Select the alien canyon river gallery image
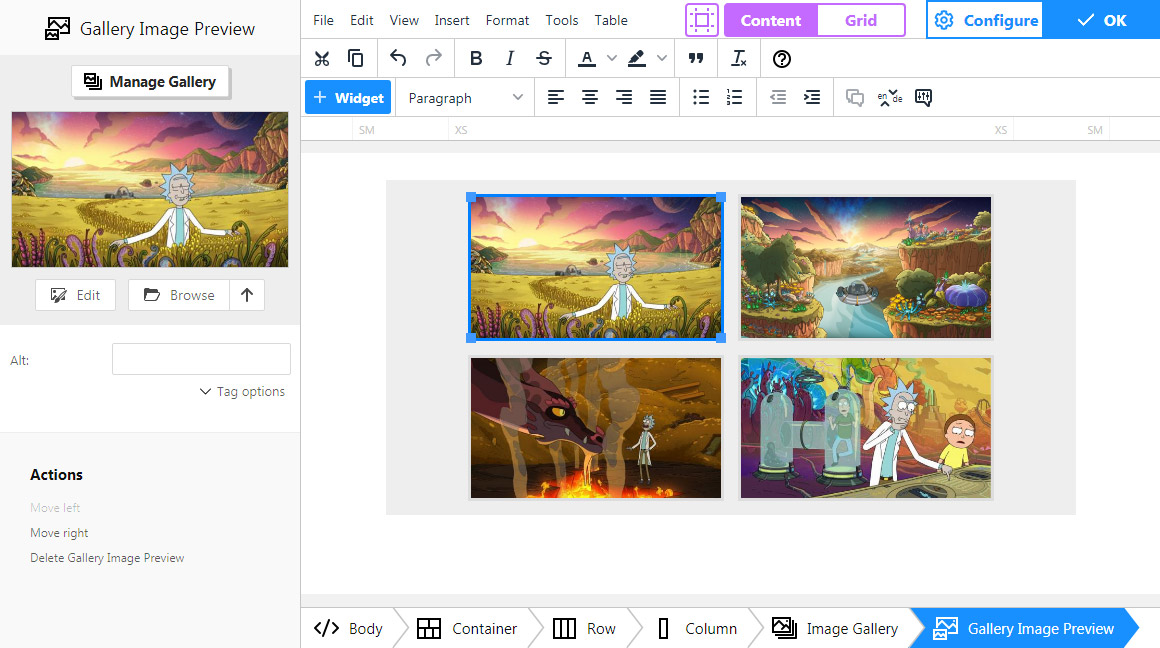The height and width of the screenshot is (648, 1160). pyautogui.click(x=866, y=267)
